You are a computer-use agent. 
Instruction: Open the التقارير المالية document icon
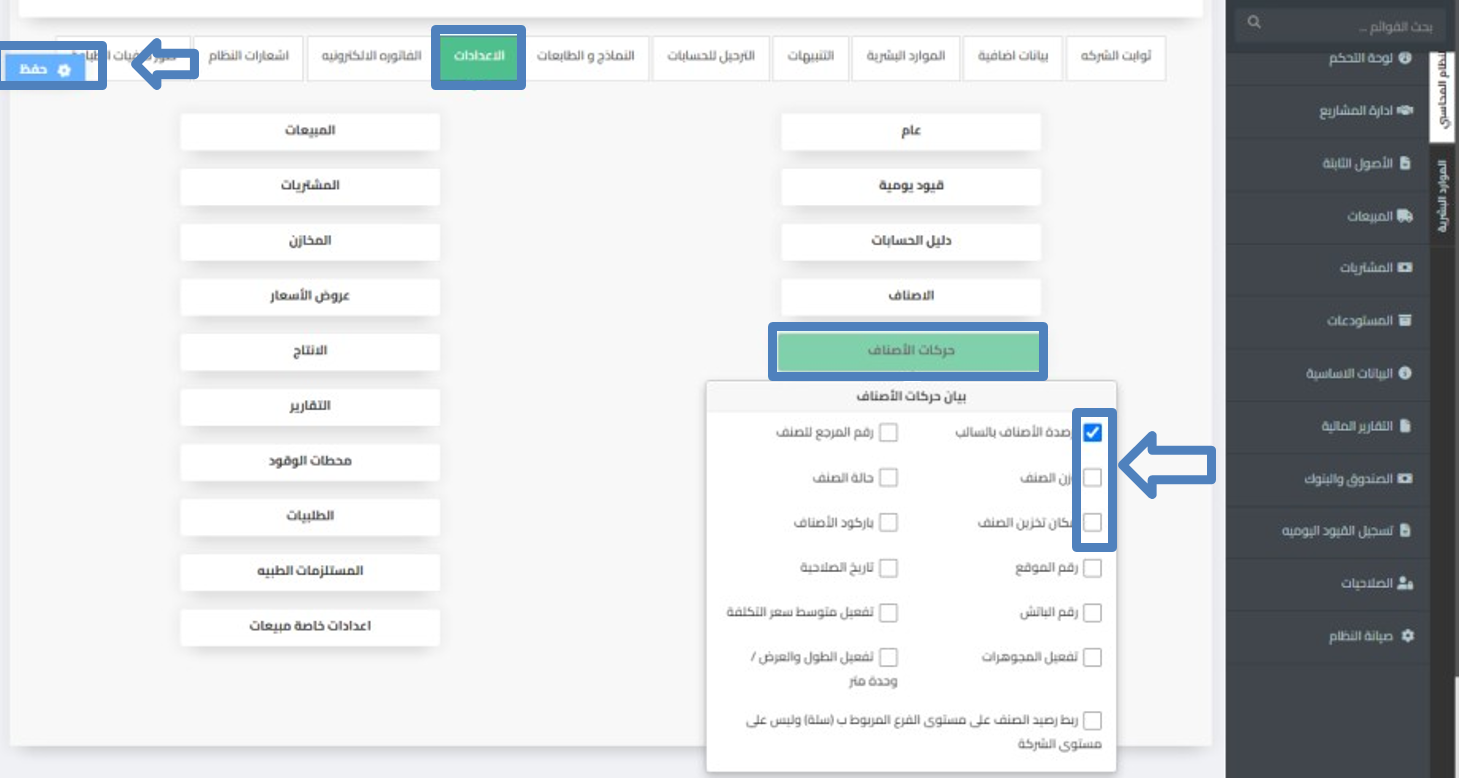[x=1405, y=426]
